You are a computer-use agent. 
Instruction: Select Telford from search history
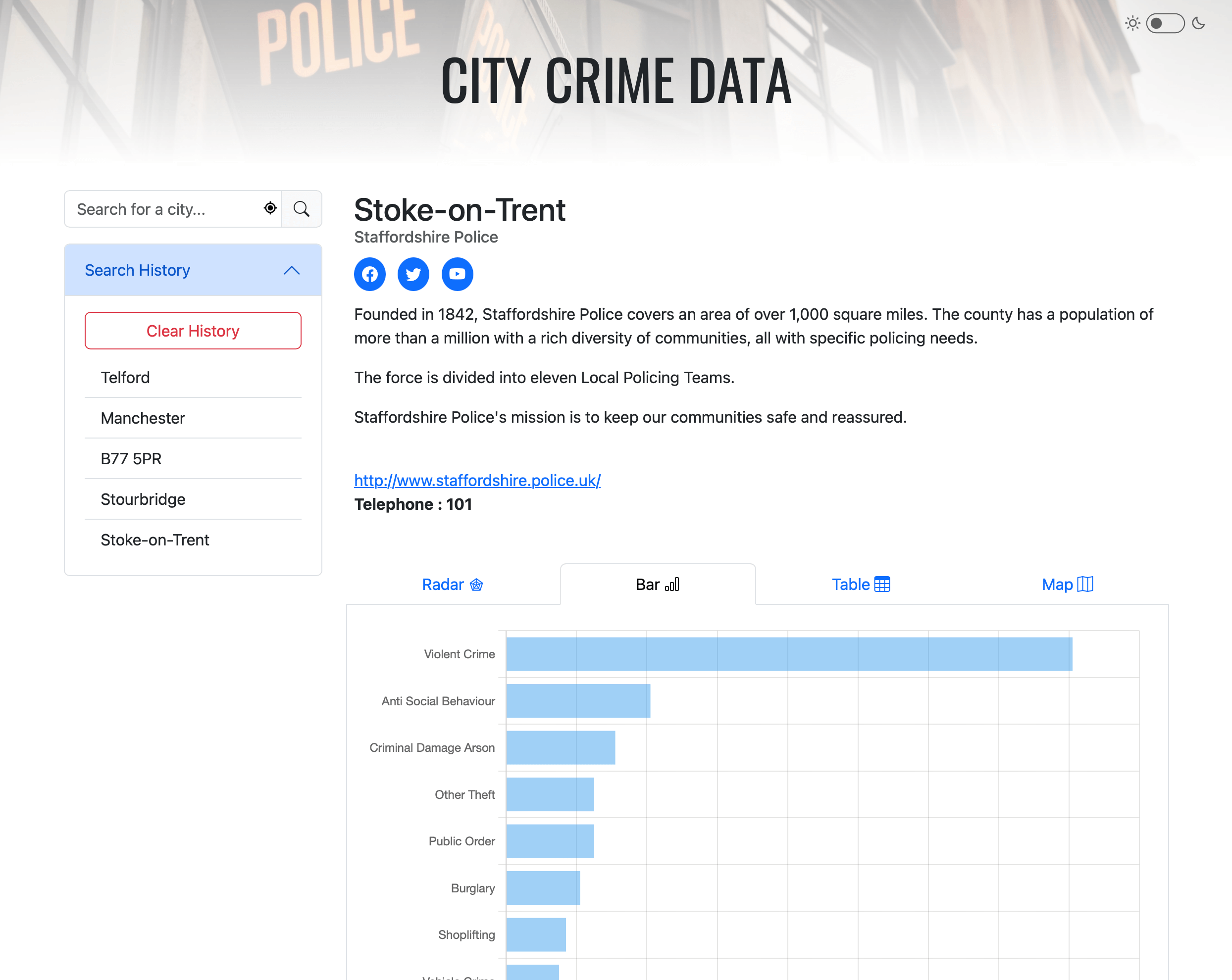tap(125, 377)
